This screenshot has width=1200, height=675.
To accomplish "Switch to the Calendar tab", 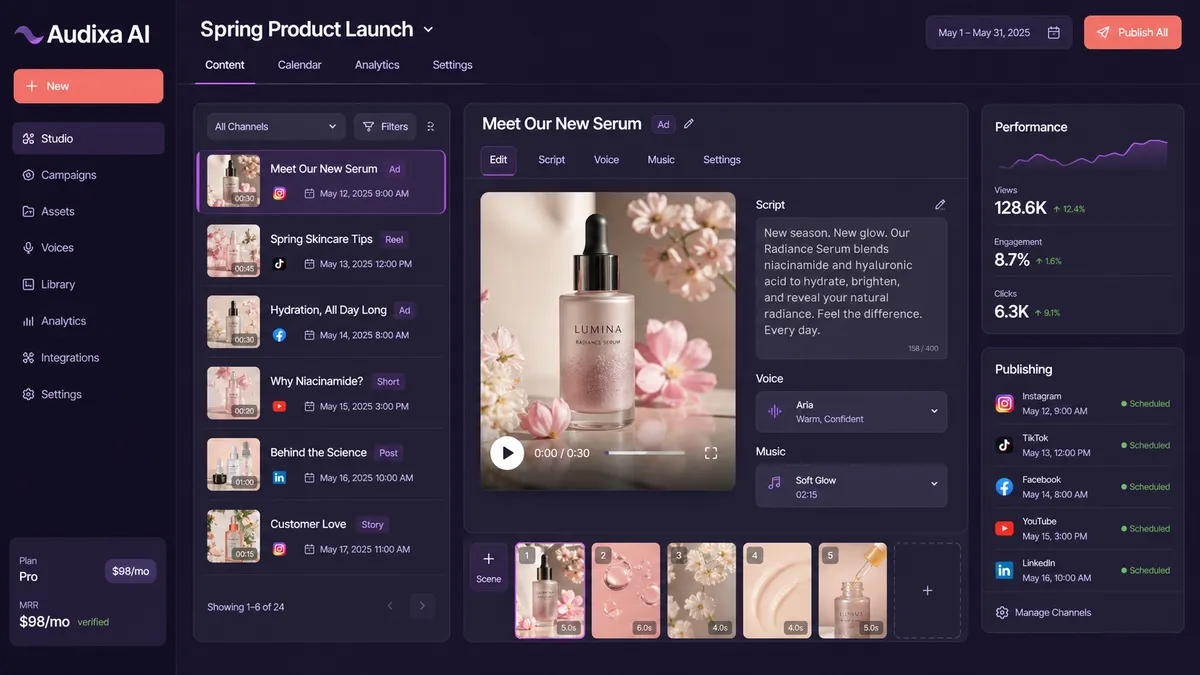I will pos(300,65).
